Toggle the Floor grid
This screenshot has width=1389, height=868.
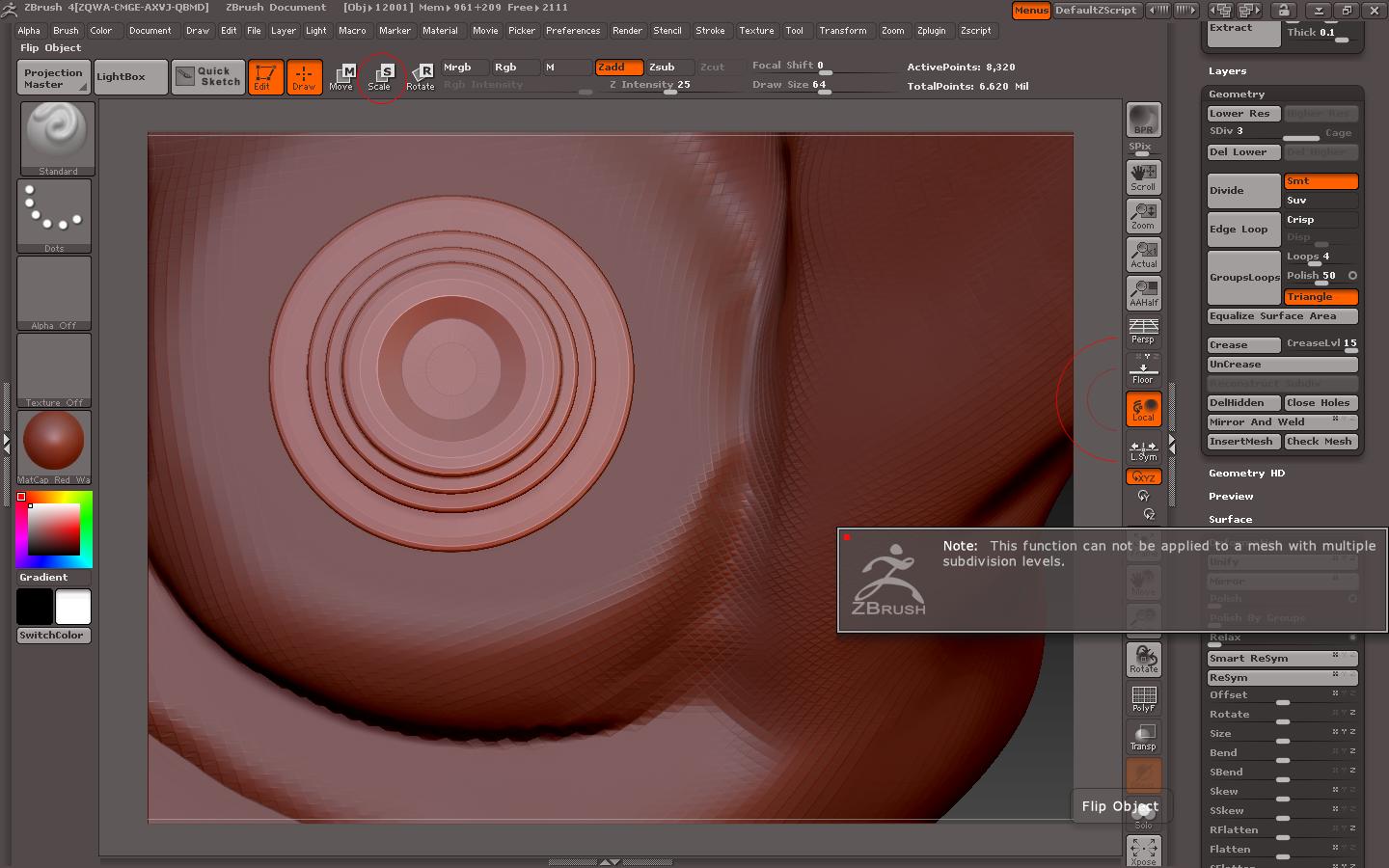click(x=1144, y=369)
